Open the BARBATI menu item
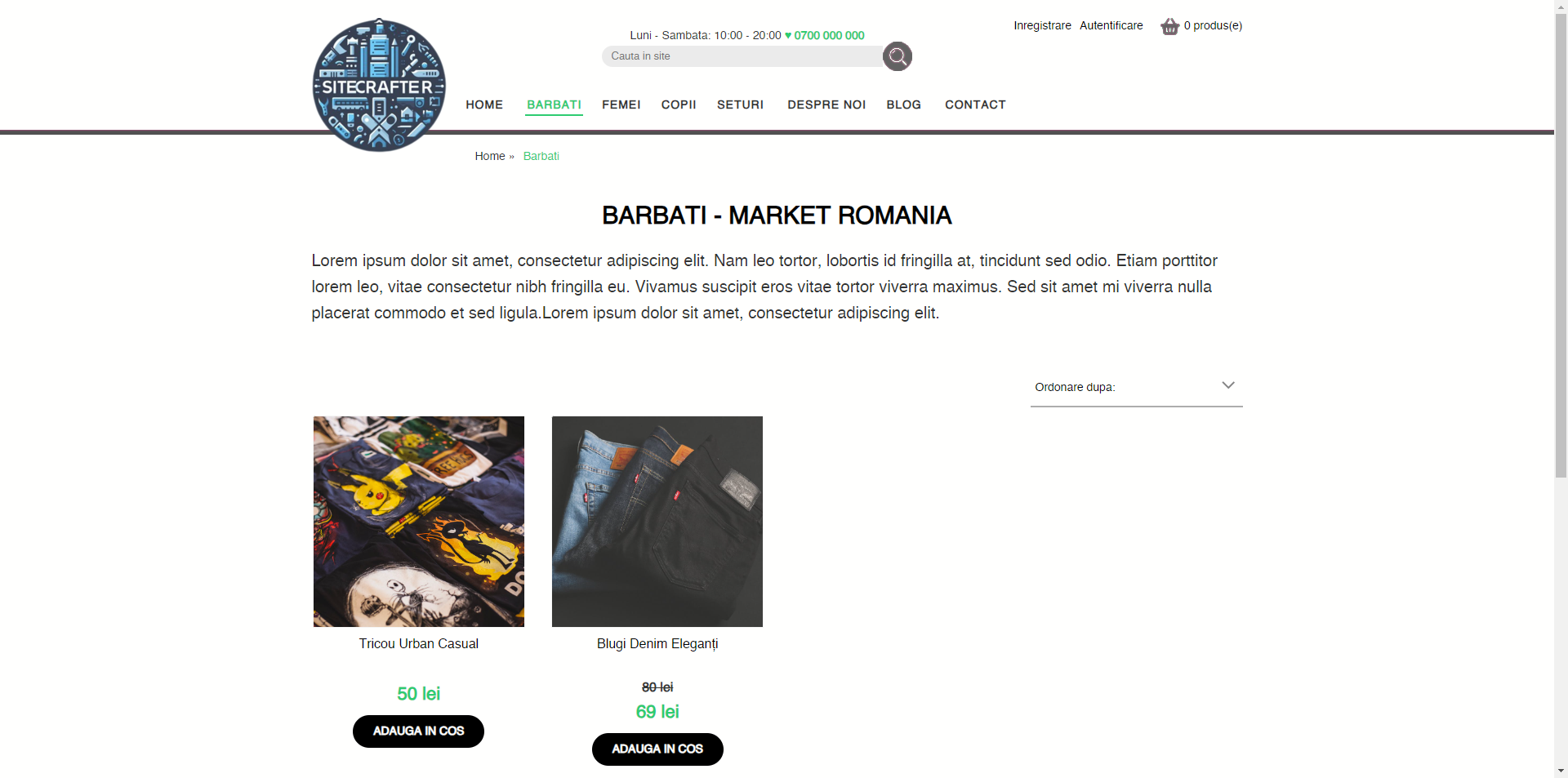 [554, 104]
